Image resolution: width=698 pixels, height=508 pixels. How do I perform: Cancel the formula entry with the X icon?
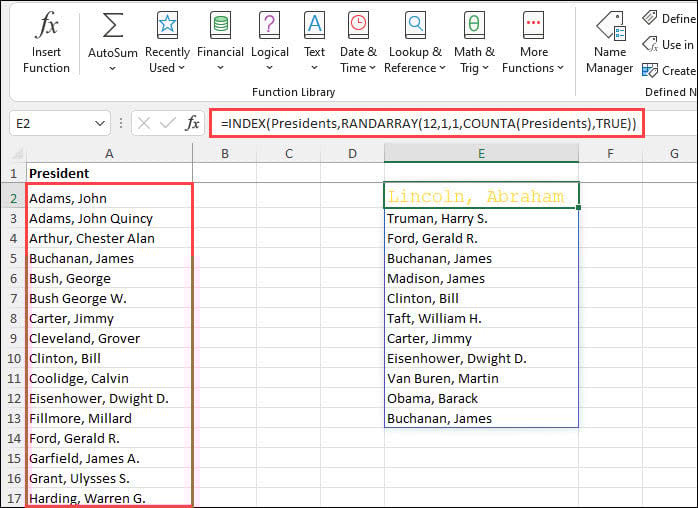click(144, 123)
